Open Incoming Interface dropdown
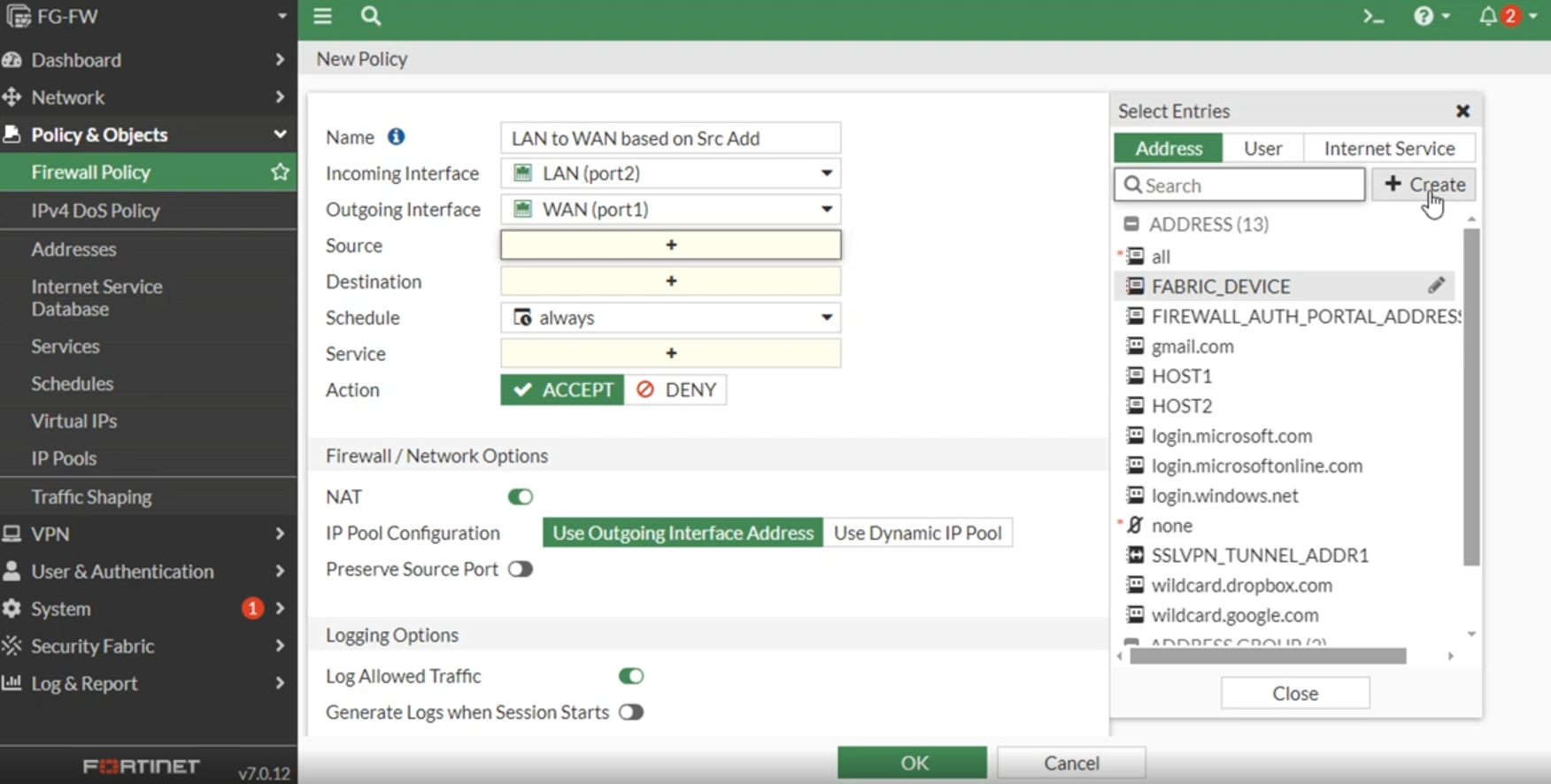This screenshot has width=1551, height=784. 670,173
